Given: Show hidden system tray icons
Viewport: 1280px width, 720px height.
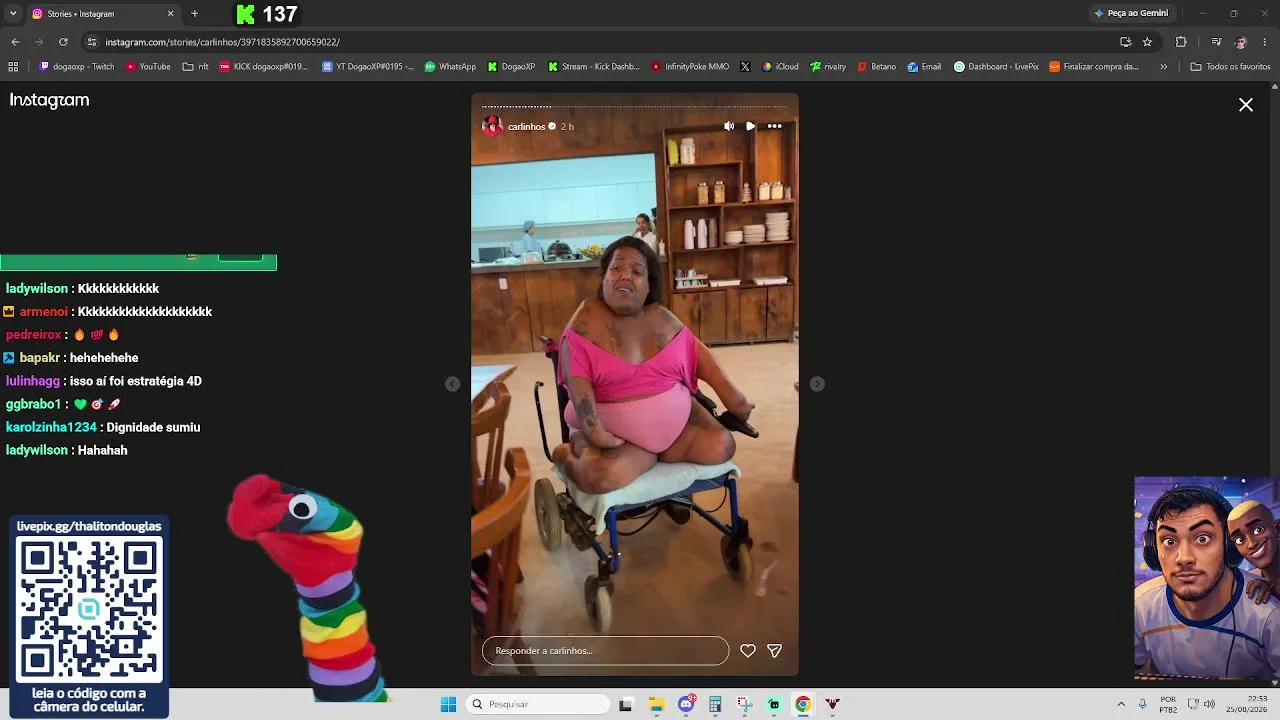Looking at the screenshot, I should (1121, 704).
